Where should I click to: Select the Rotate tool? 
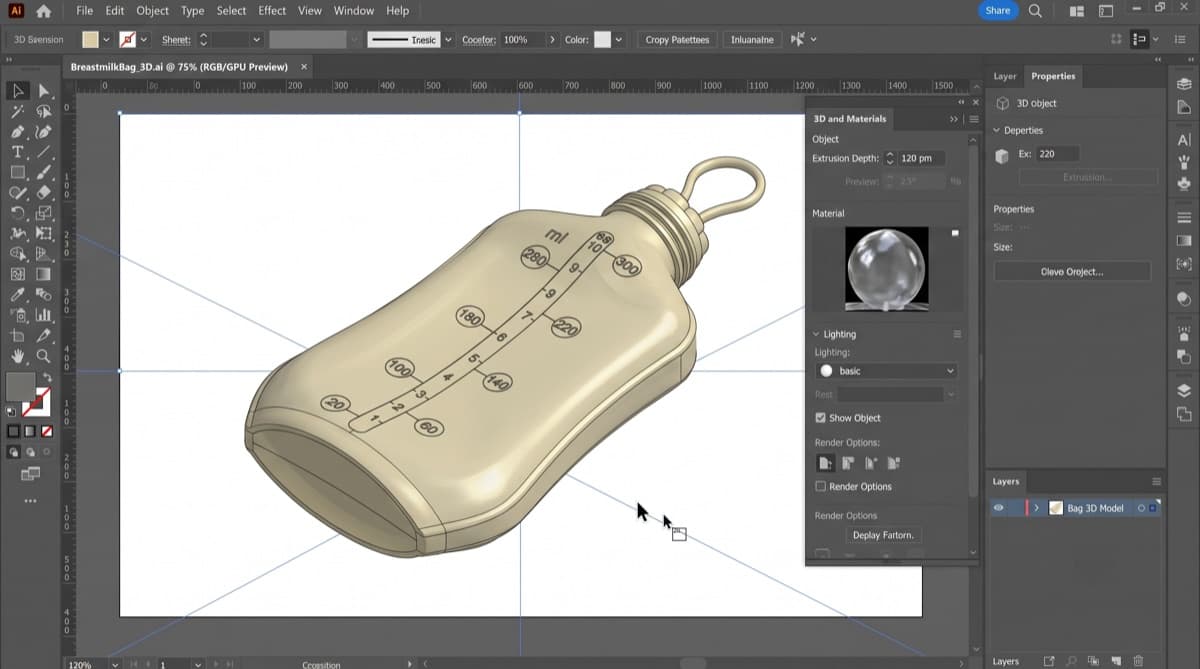coord(17,213)
